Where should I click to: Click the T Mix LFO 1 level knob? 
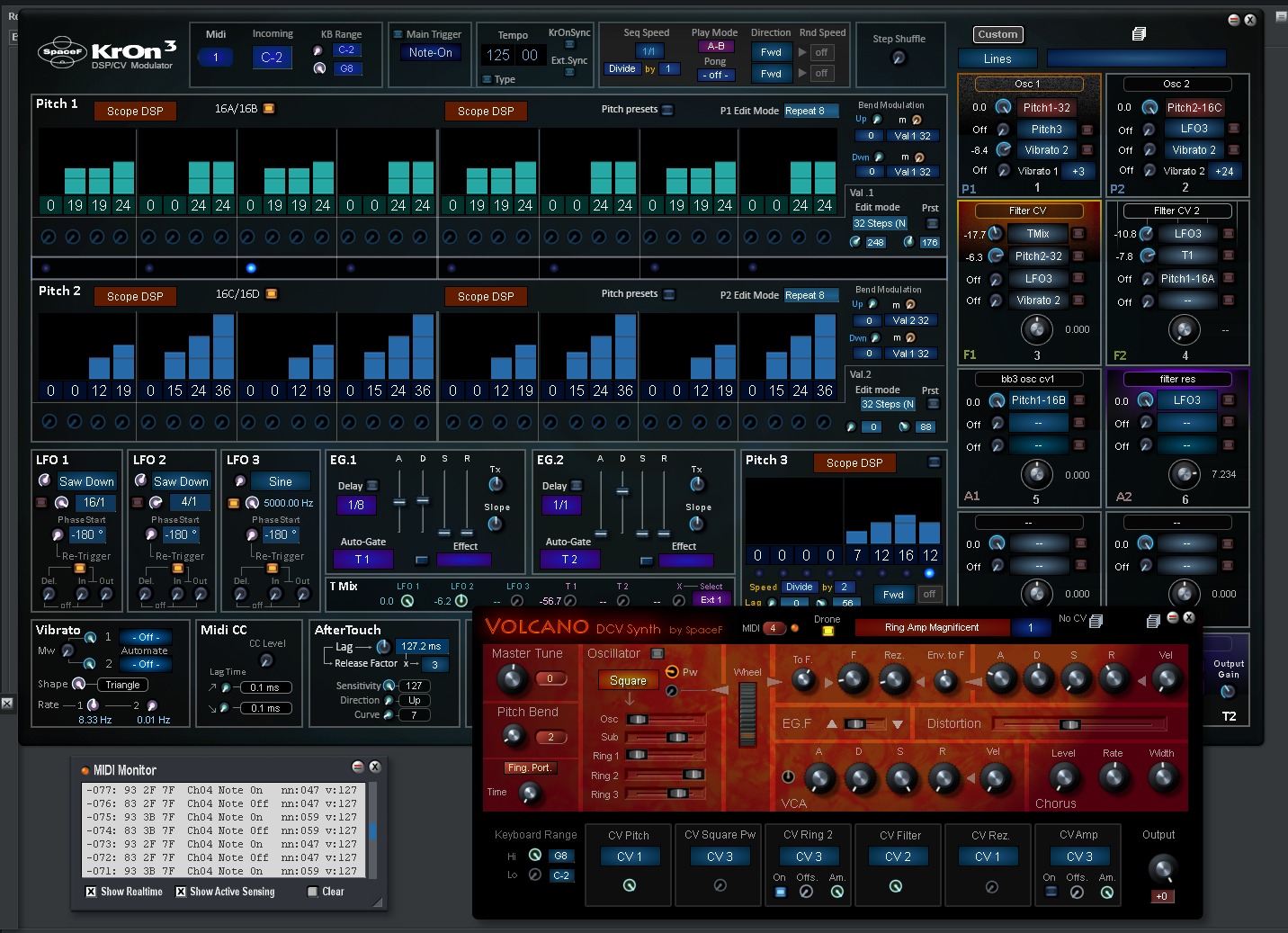click(x=407, y=601)
